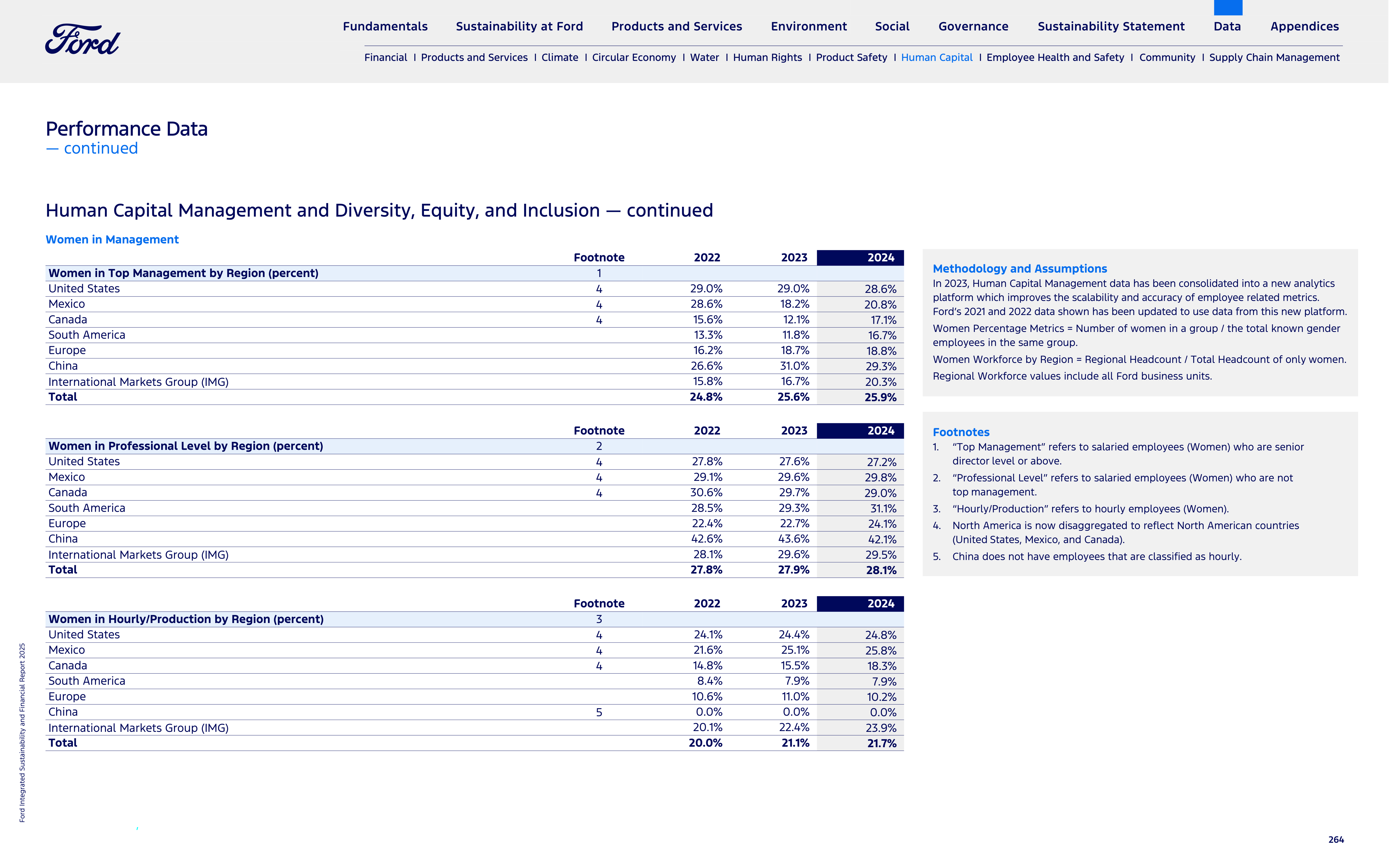Viewport: 1389px width, 868px height.
Task: Click page number 264
Action: point(1336,839)
